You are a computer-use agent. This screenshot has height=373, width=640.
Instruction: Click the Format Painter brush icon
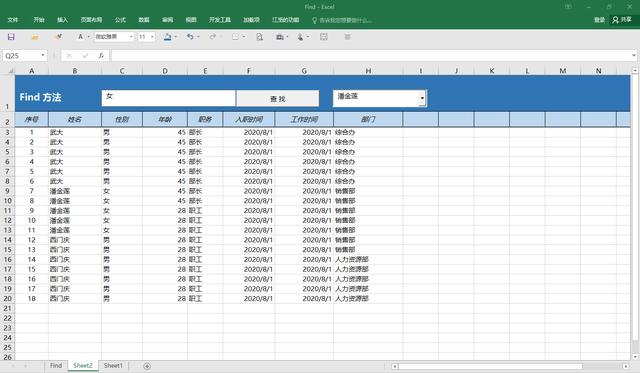click(59, 37)
